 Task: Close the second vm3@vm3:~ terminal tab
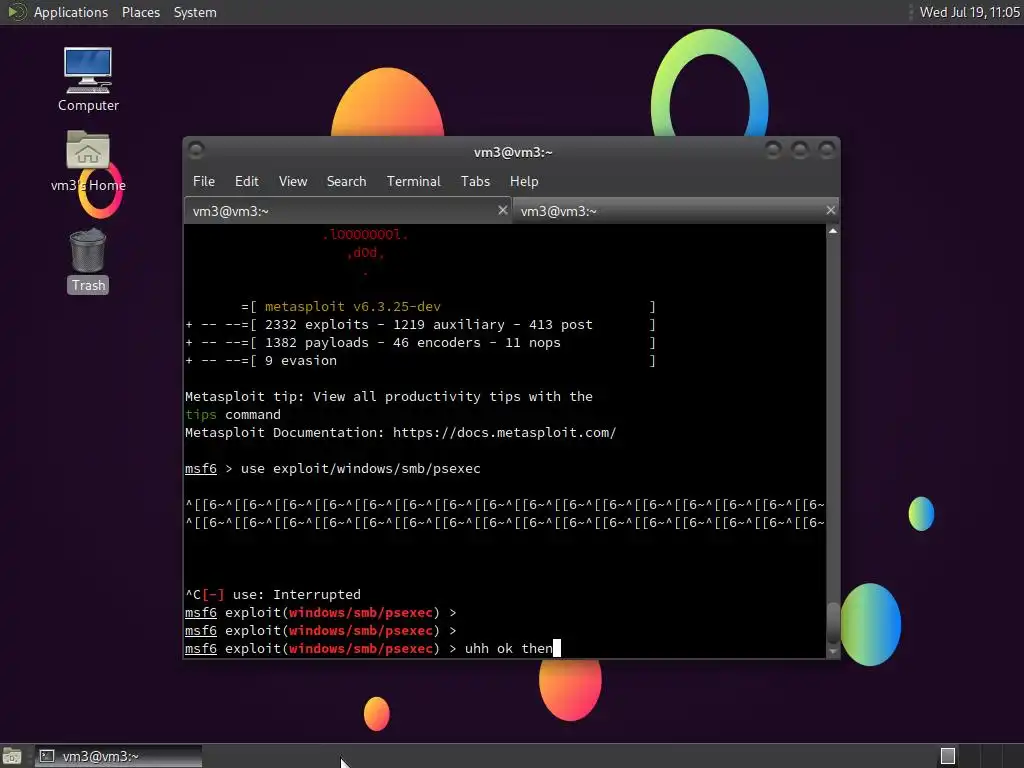tap(830, 210)
